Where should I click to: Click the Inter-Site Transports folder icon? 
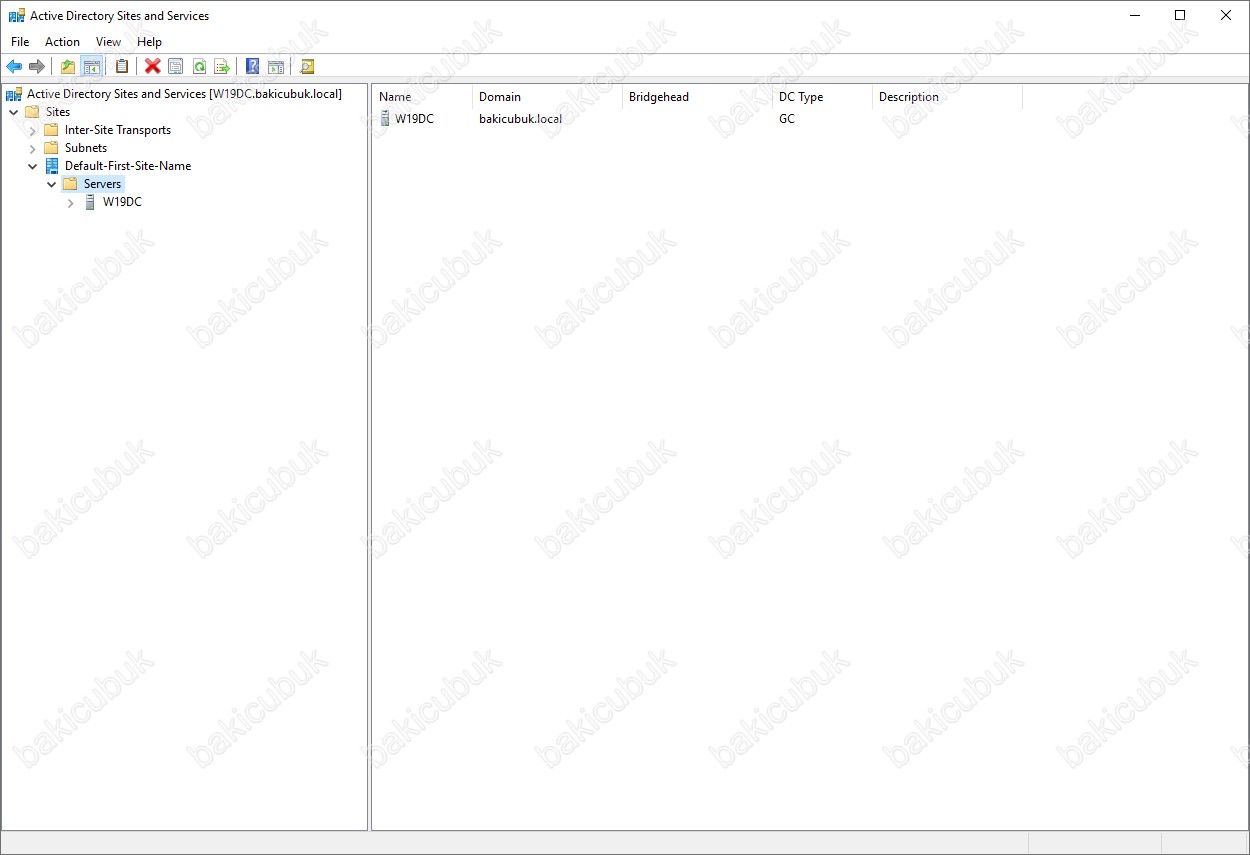coord(52,130)
